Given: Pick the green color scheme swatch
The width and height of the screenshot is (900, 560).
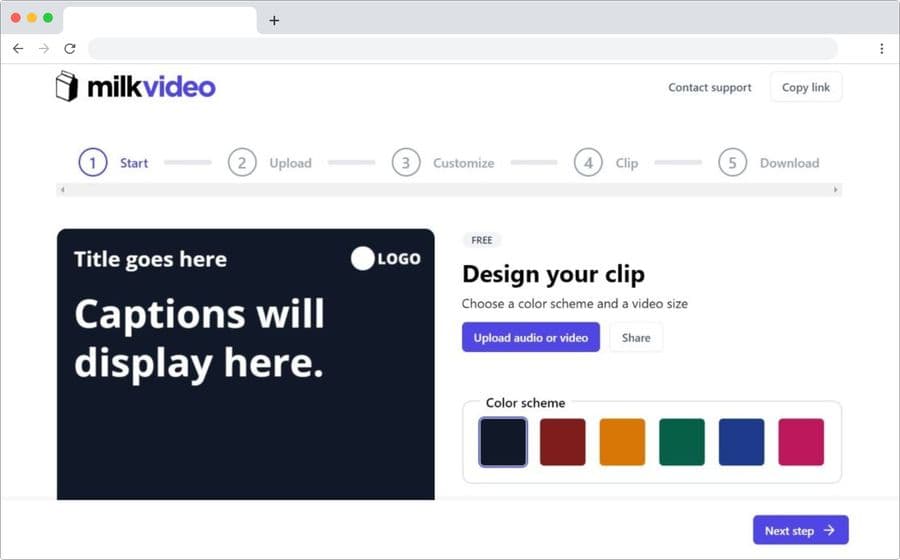Looking at the screenshot, I should pos(682,442).
